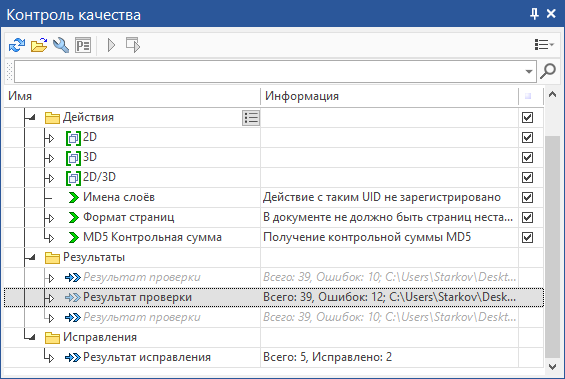Click the scrollbar up arrow
The height and width of the screenshot is (379, 565).
[x=552, y=95]
